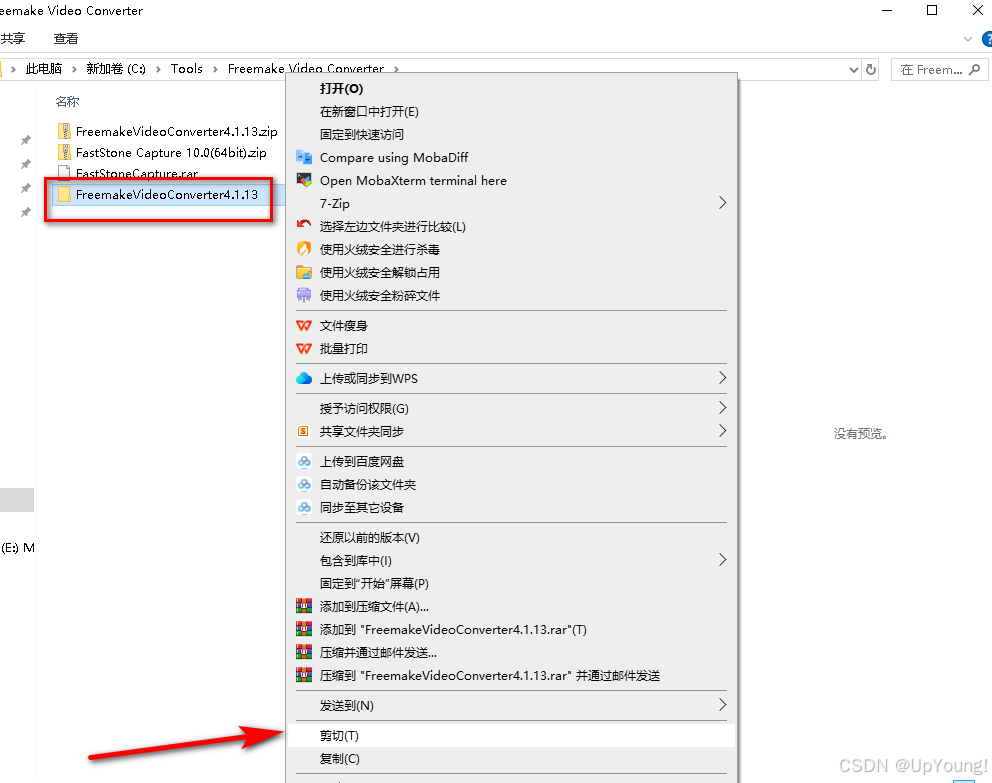992x783 pixels.
Task: Click the red compare-left-folder arrow icon
Action: [x=304, y=225]
